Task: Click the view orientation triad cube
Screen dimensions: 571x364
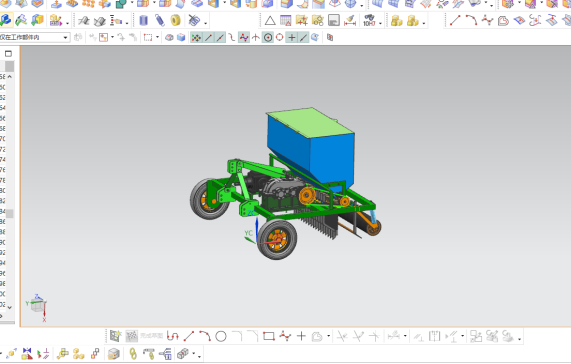Action: coord(37,305)
